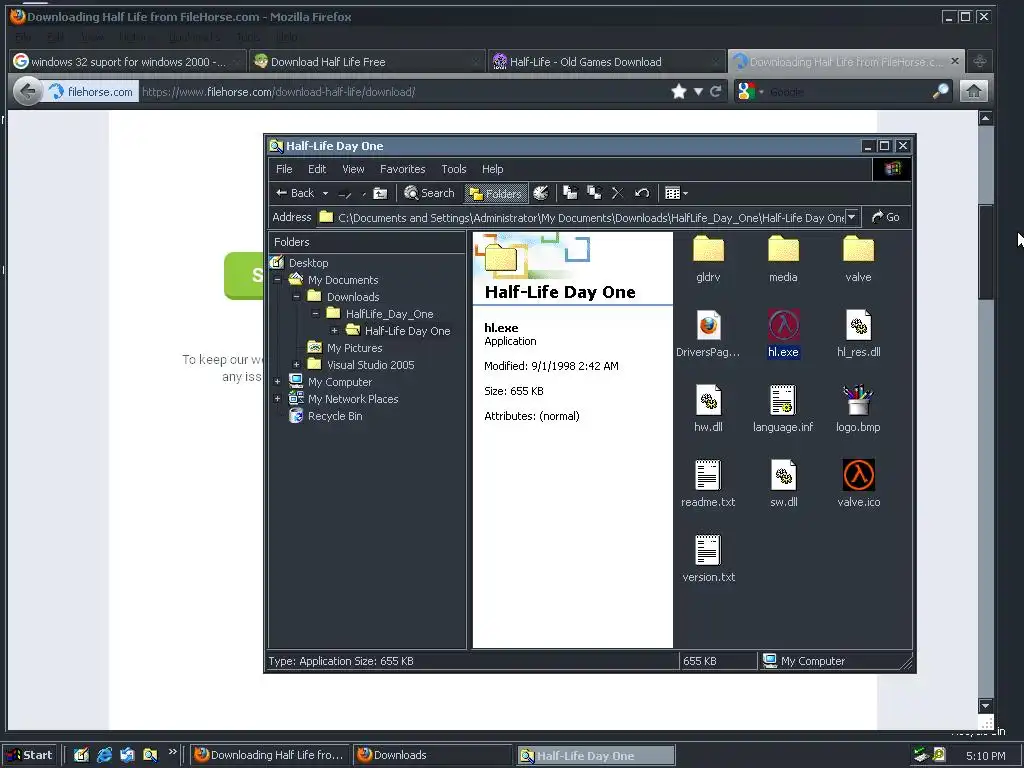Click the Firefox Home button
Screen dimensions: 1024x768
click(973, 91)
